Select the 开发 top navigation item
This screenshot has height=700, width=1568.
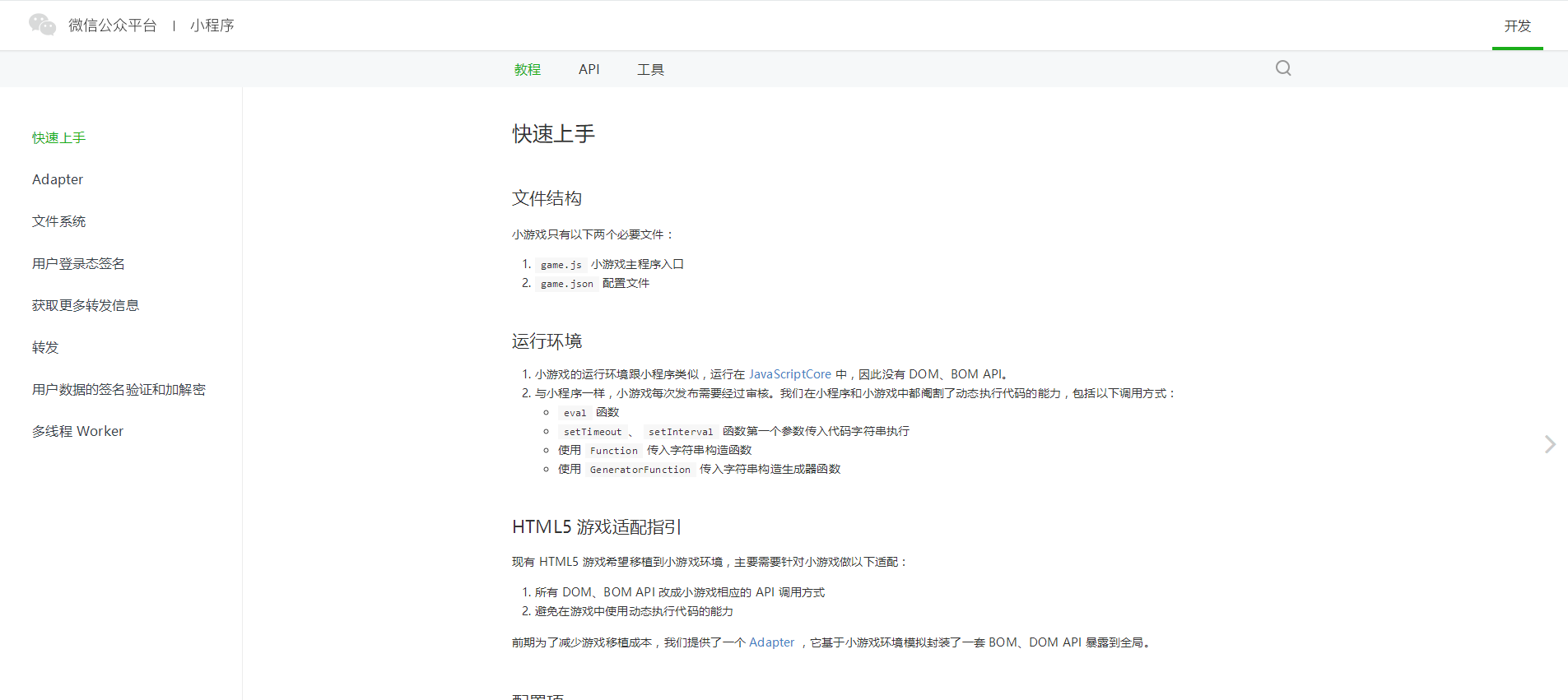(1518, 25)
